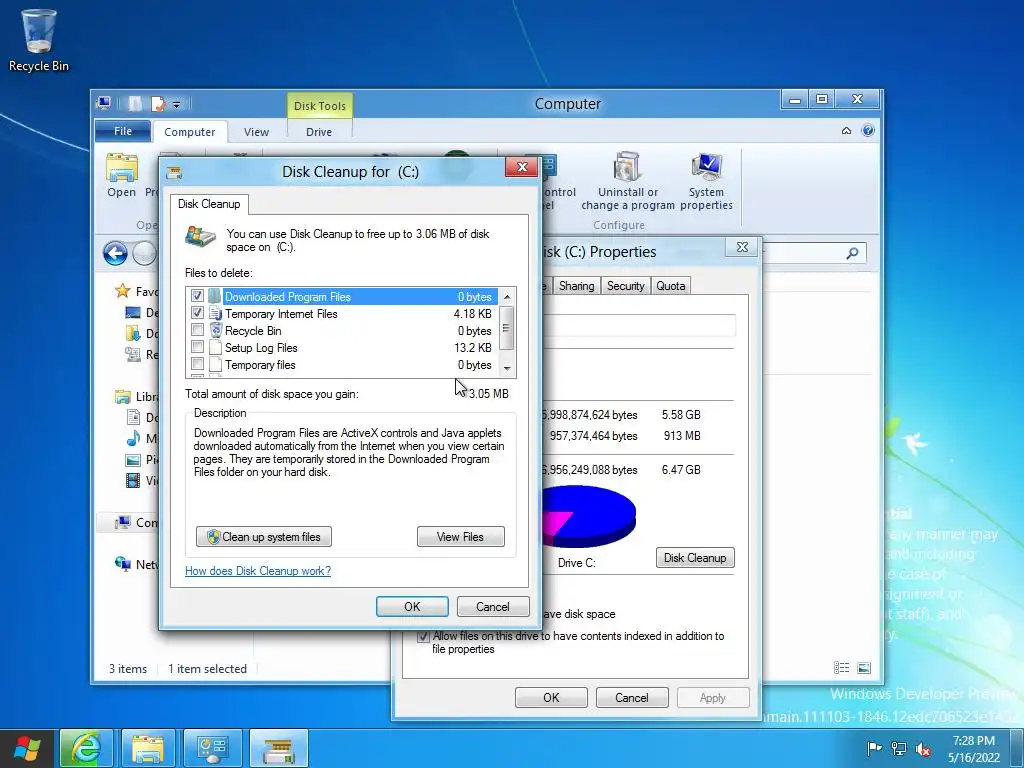Click the Disk Cleanup title bar icon
Viewport: 1024px width, 768px height.
[x=174, y=172]
